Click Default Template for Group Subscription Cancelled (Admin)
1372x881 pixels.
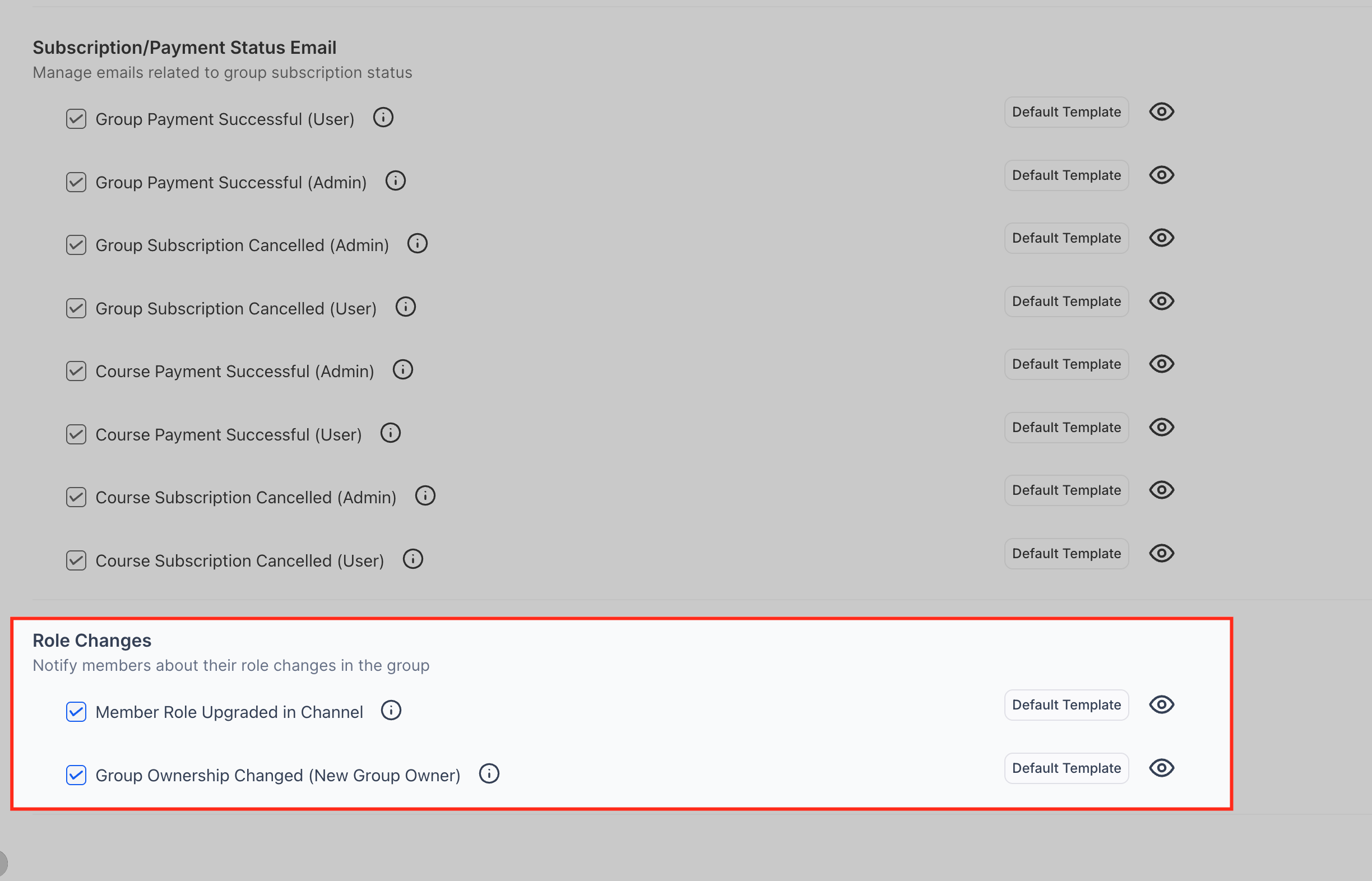click(1066, 238)
